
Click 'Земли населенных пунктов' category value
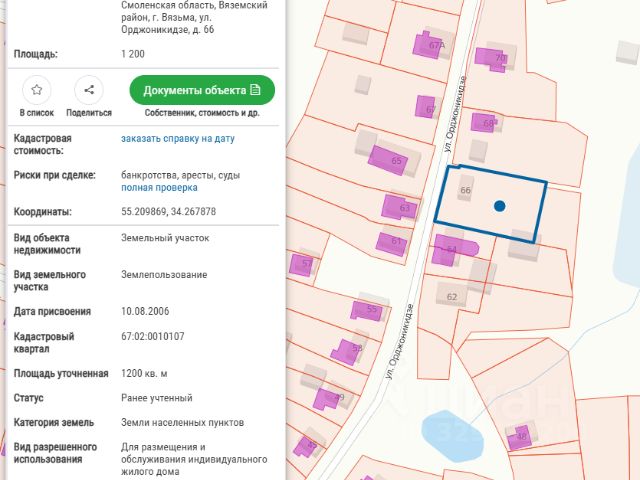pyautogui.click(x=182, y=422)
